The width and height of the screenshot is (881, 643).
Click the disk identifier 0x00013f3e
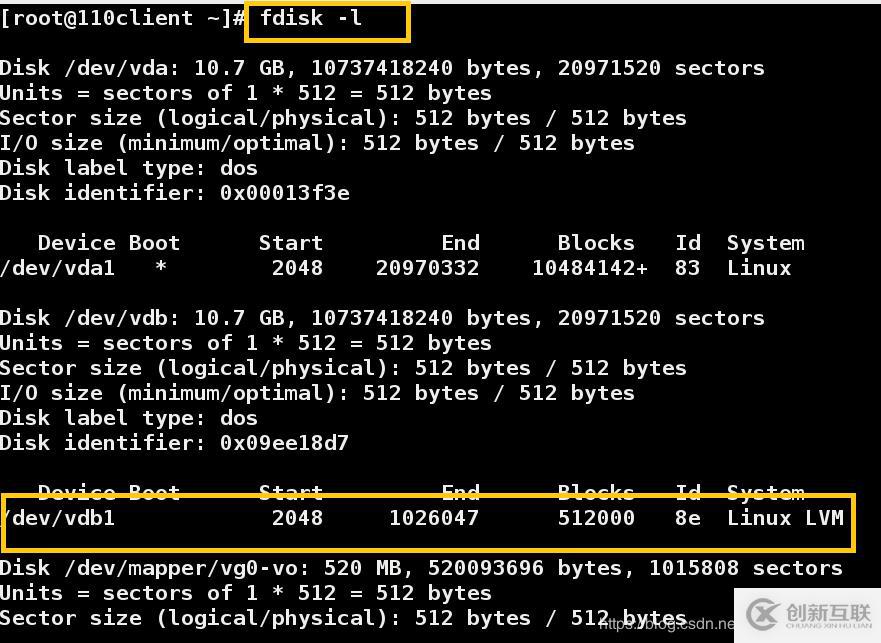[284, 193]
